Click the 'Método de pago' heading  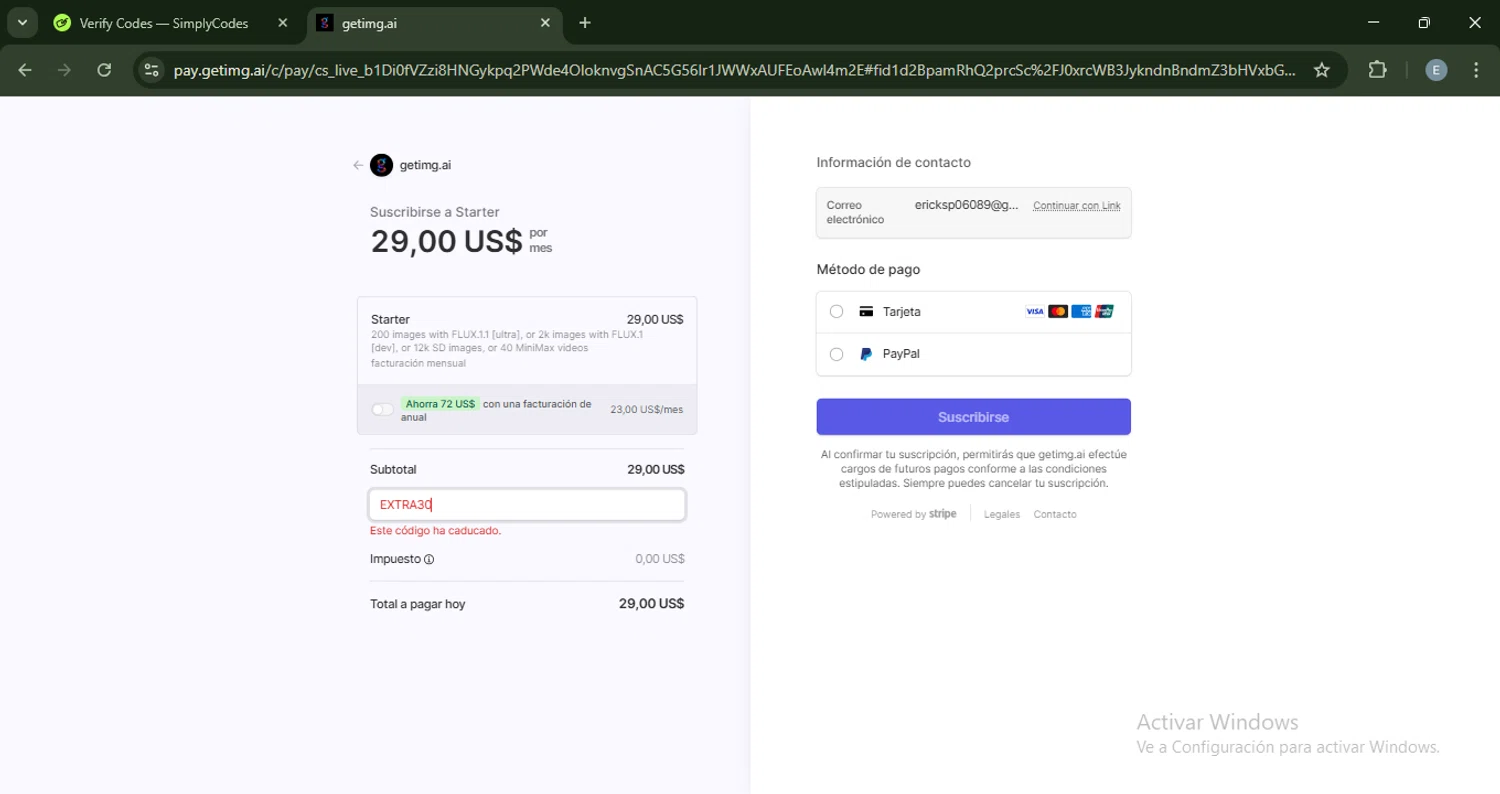tap(868, 269)
